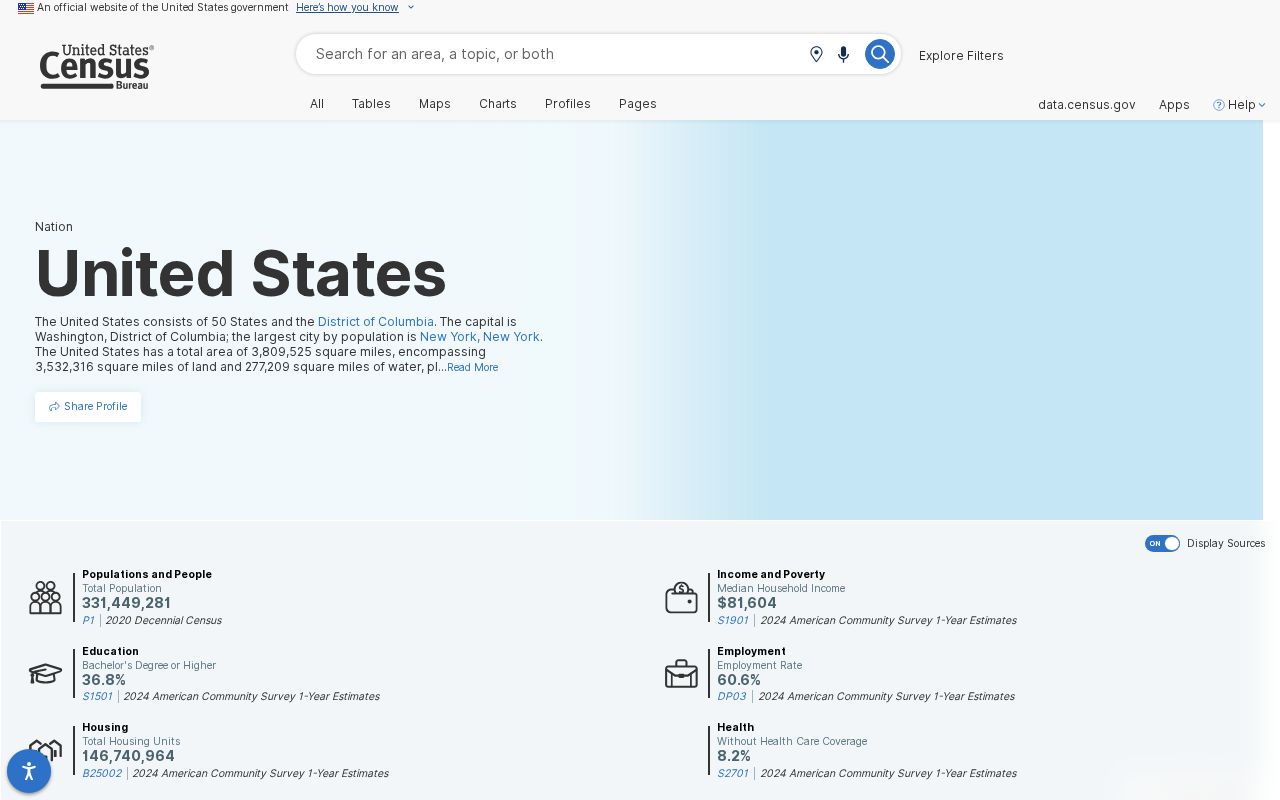Open the S2701 table source link
1280x800 pixels.
[x=733, y=773]
